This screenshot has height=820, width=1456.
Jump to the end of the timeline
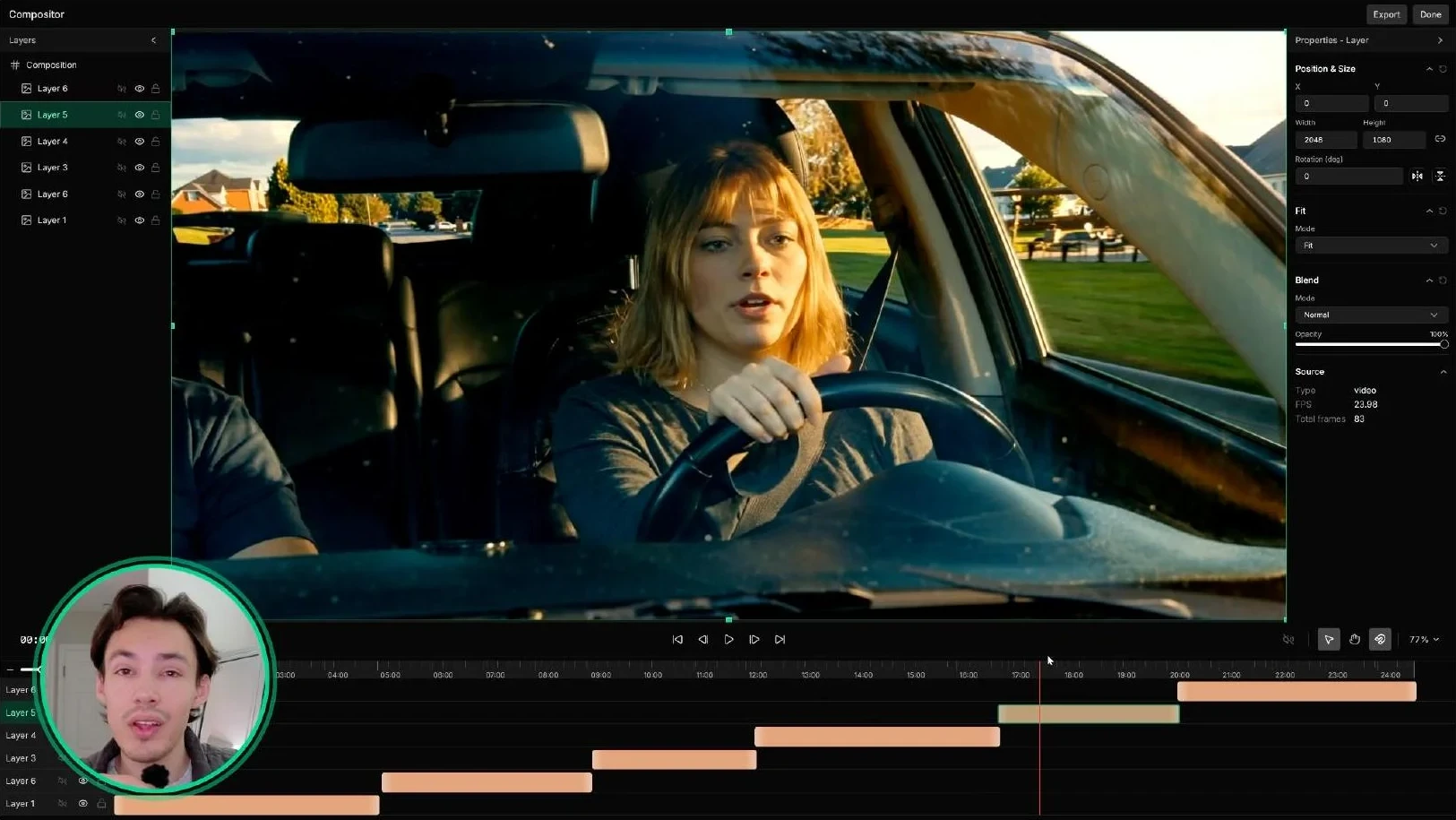coord(780,640)
